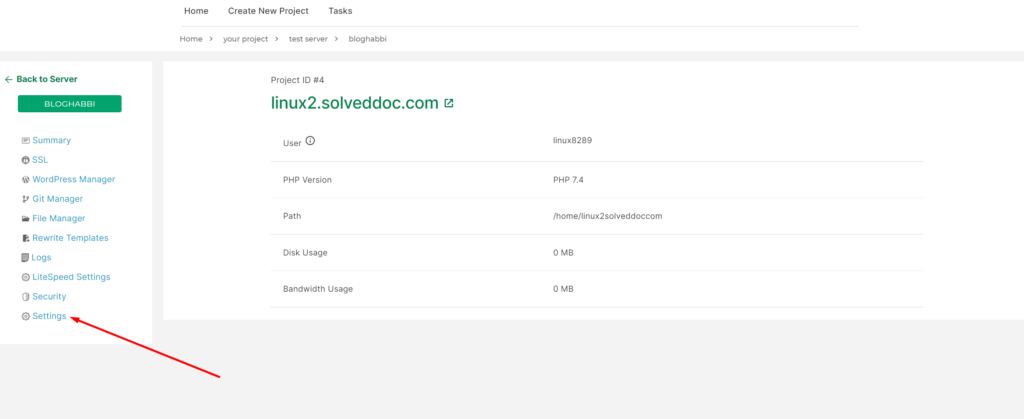Open the Security link

coord(49,297)
